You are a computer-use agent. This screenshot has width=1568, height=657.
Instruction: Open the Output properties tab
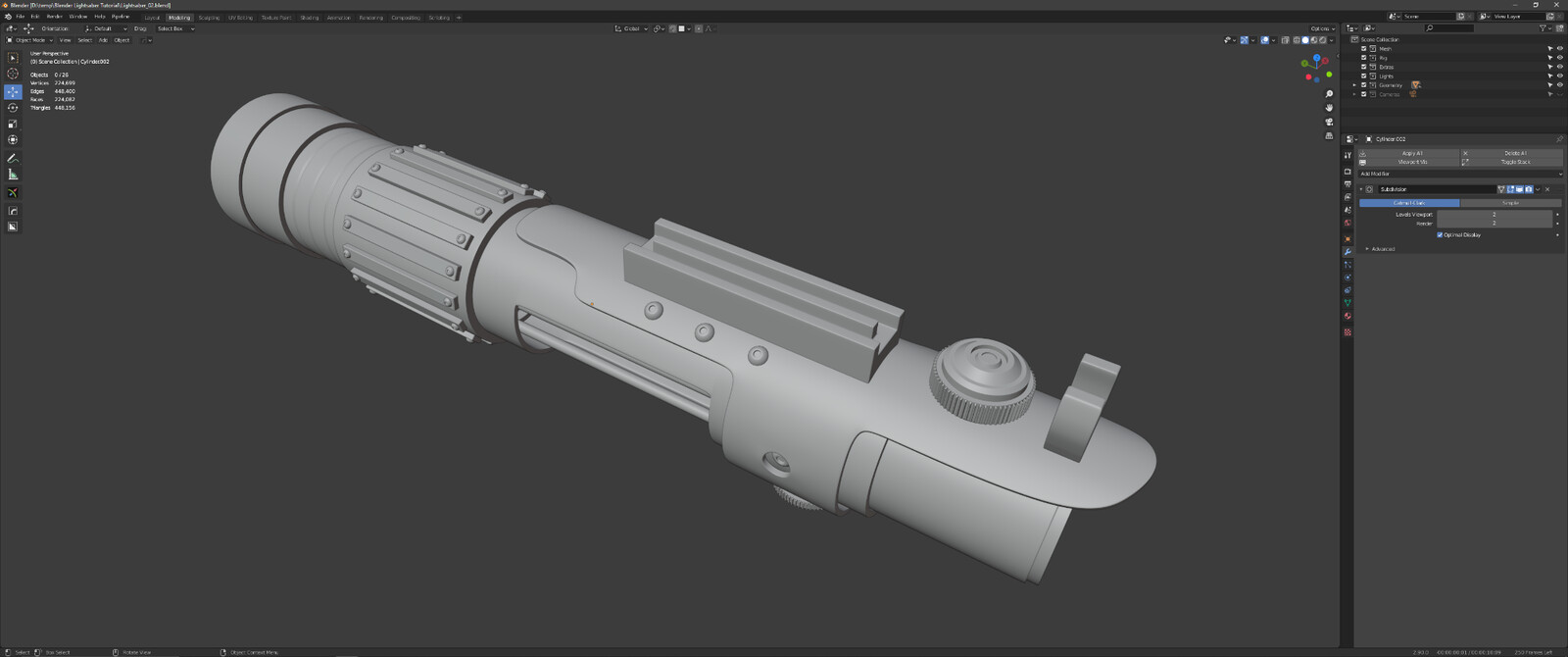[x=1347, y=184]
